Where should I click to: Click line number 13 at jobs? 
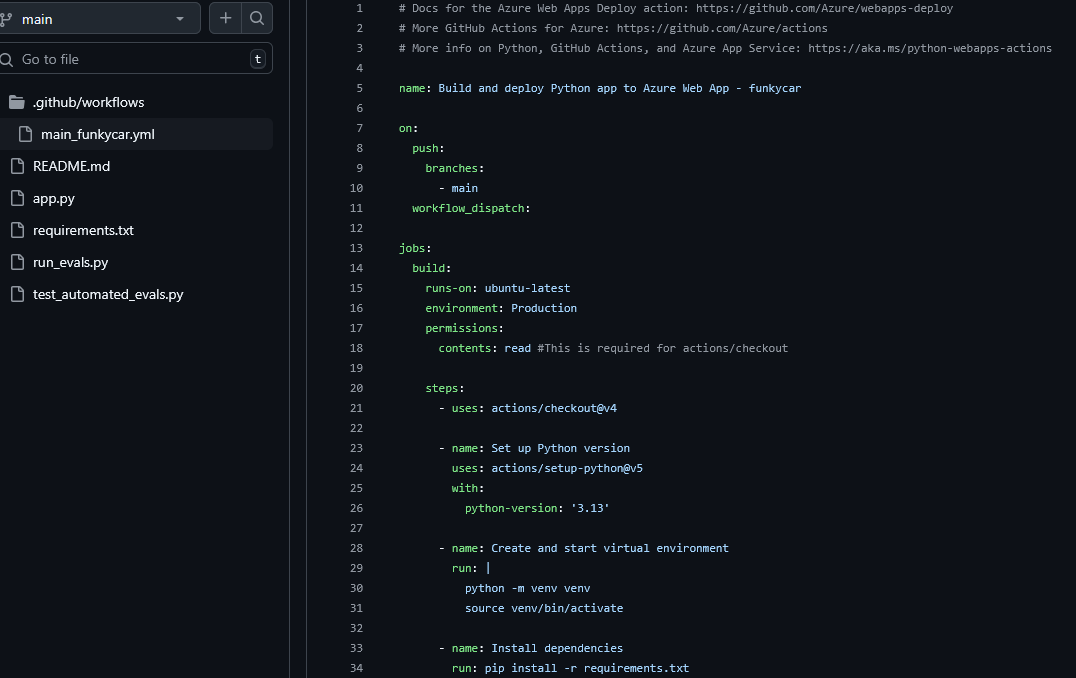click(x=356, y=248)
